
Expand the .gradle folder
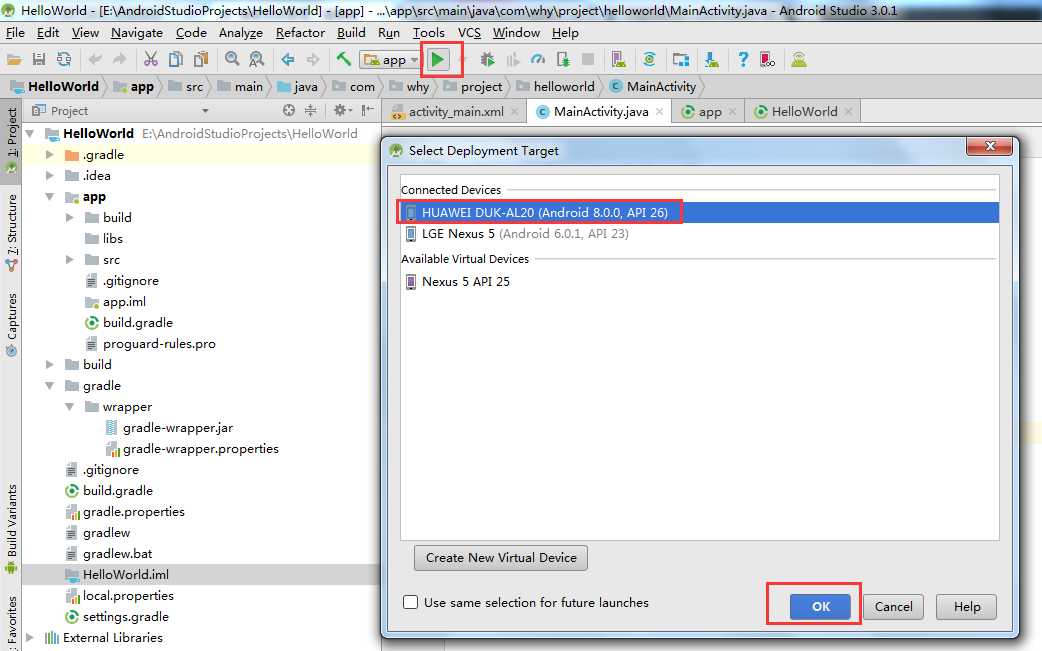click(50, 155)
